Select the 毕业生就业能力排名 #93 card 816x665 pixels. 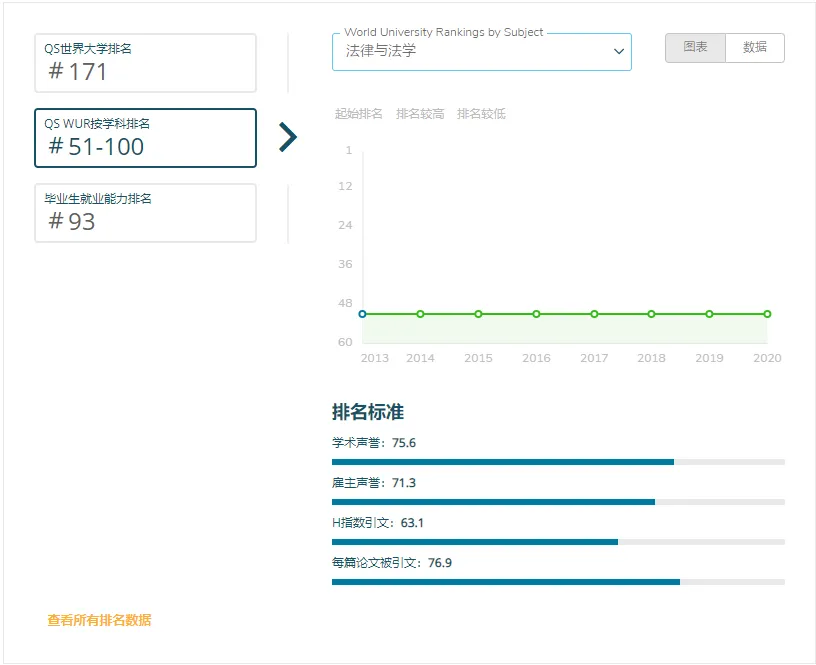145,213
